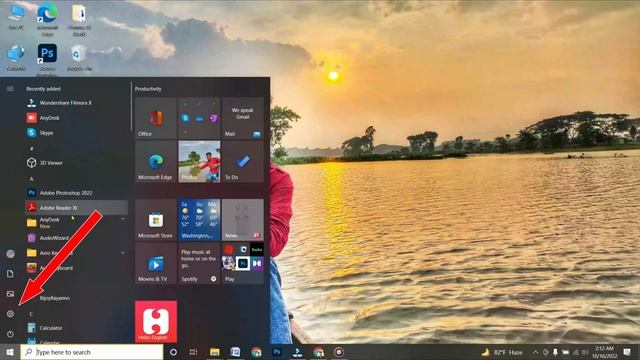Expand the Avro Keyboard folder chevron

122,253
